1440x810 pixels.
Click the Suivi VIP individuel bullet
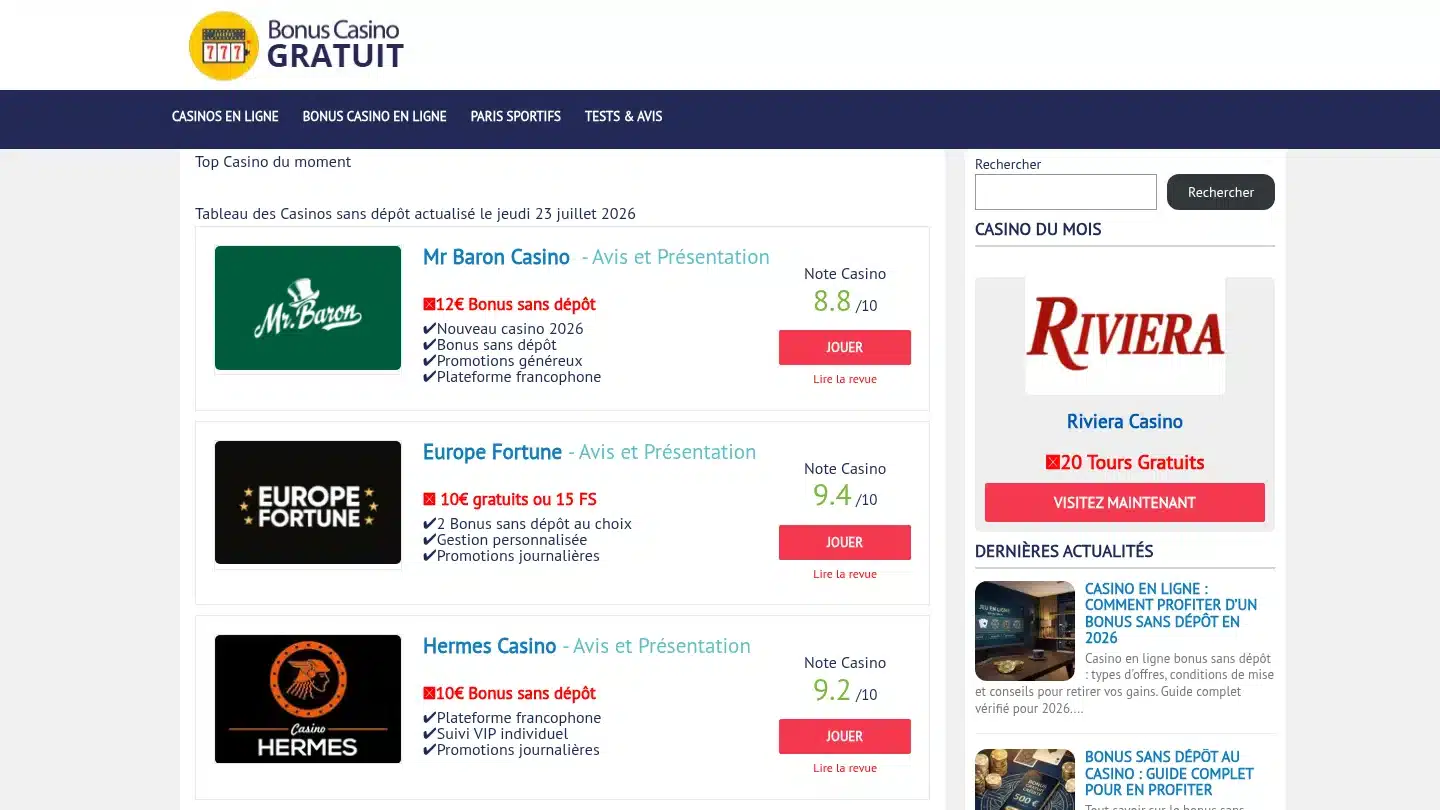495,734
